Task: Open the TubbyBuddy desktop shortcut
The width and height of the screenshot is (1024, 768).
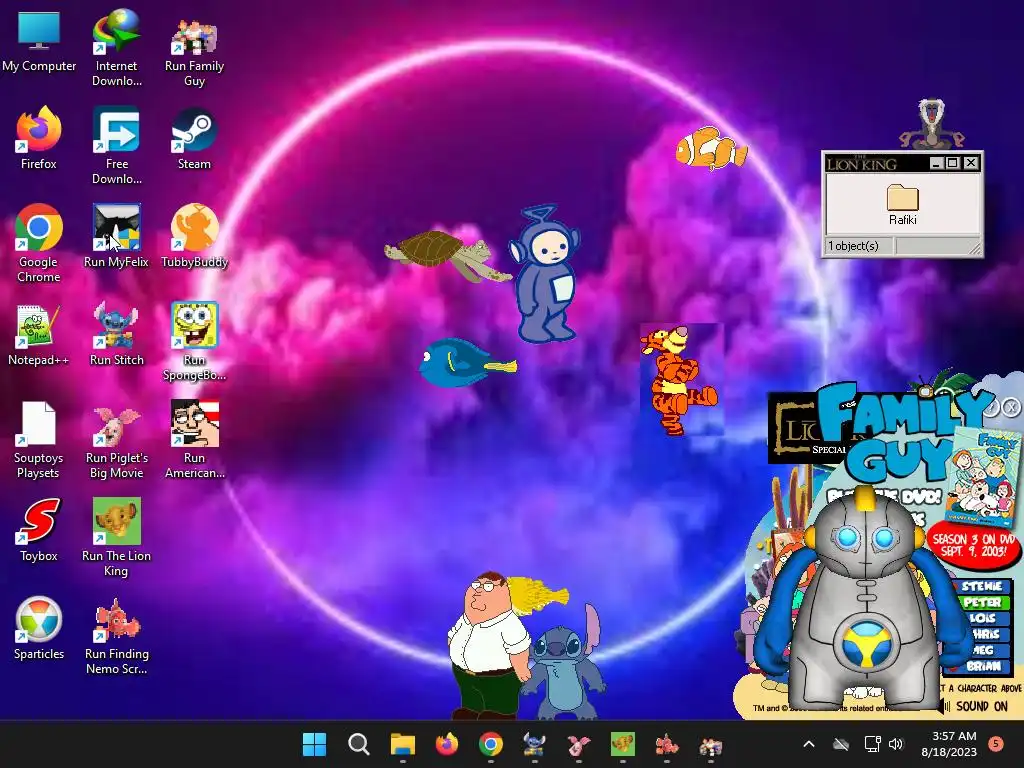Action: point(194,236)
